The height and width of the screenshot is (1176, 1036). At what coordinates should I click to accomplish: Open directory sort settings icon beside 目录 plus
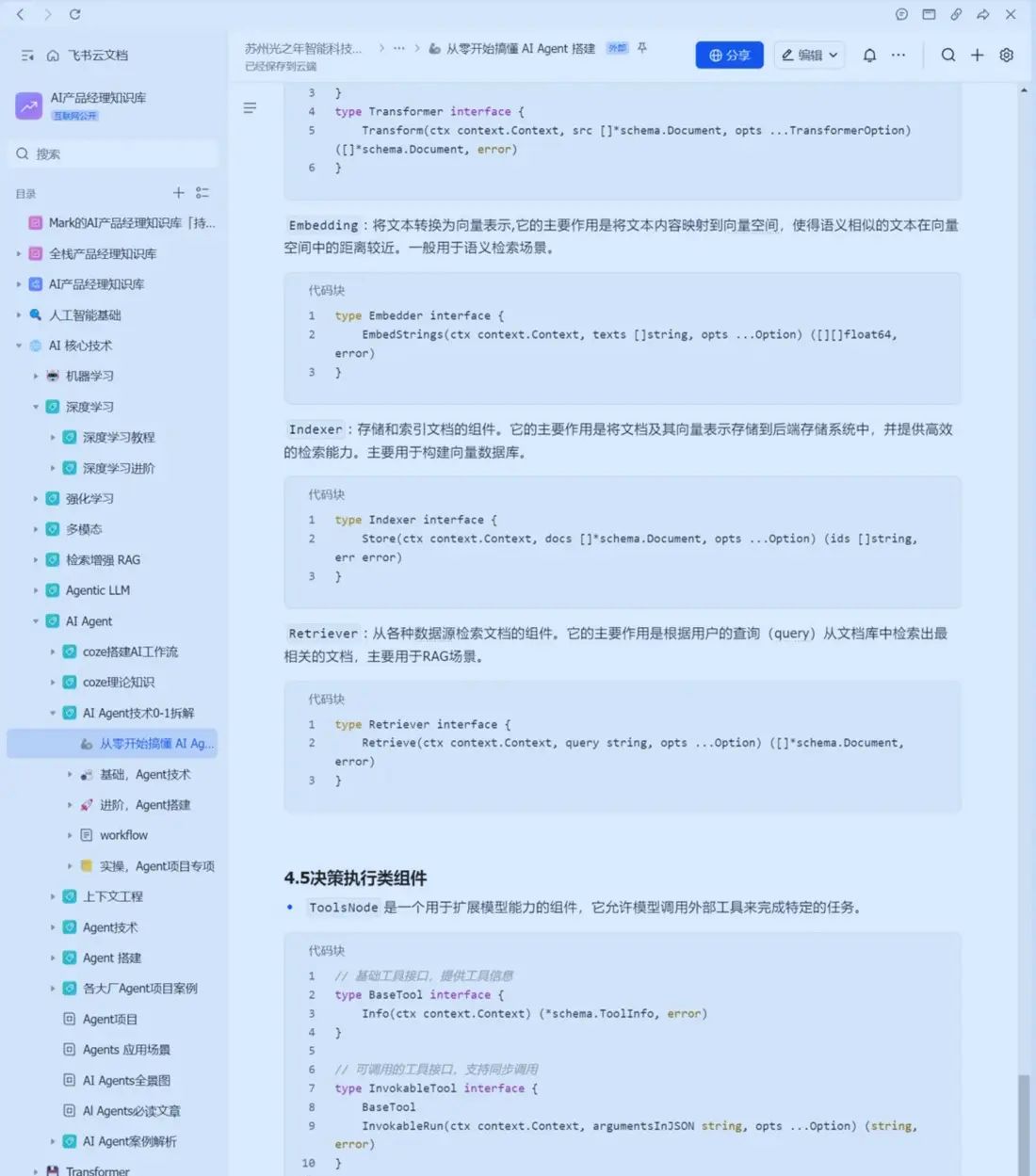pos(202,193)
